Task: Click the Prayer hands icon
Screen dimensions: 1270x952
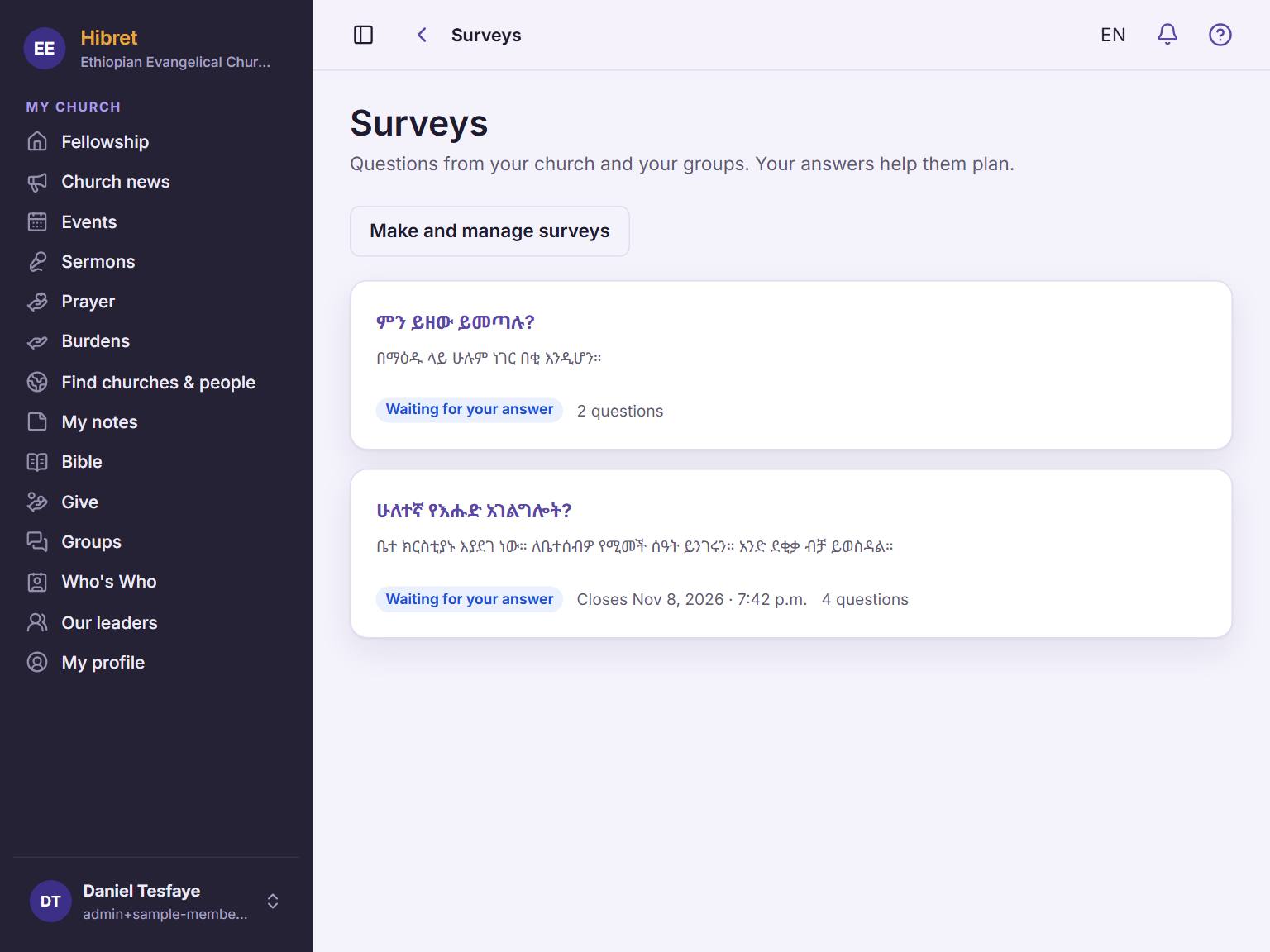Action: (37, 302)
